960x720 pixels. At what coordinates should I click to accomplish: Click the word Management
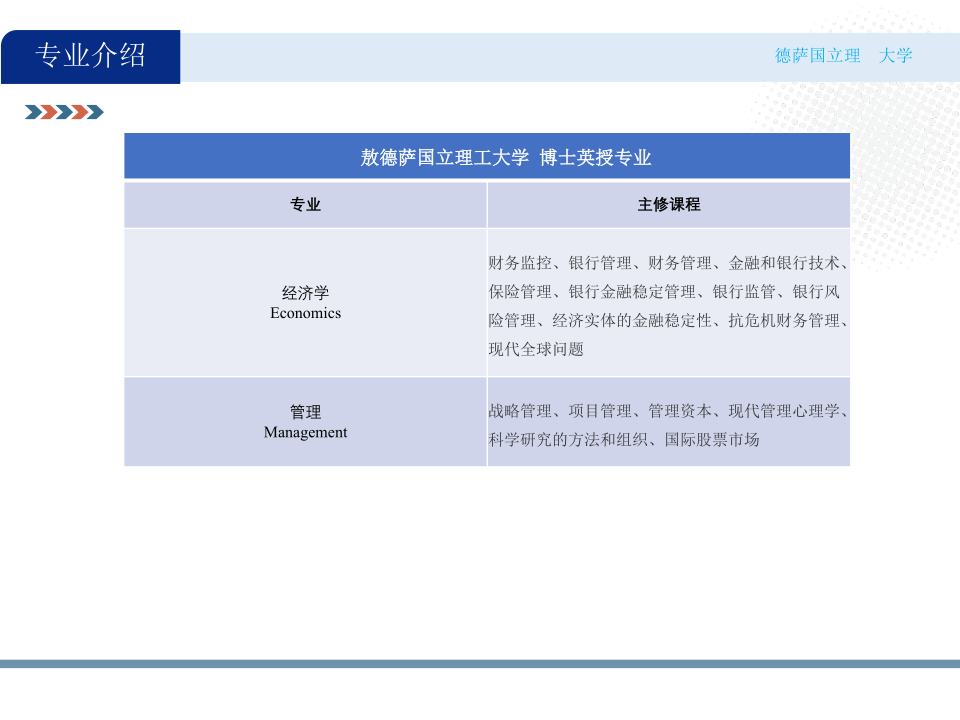pyautogui.click(x=306, y=432)
